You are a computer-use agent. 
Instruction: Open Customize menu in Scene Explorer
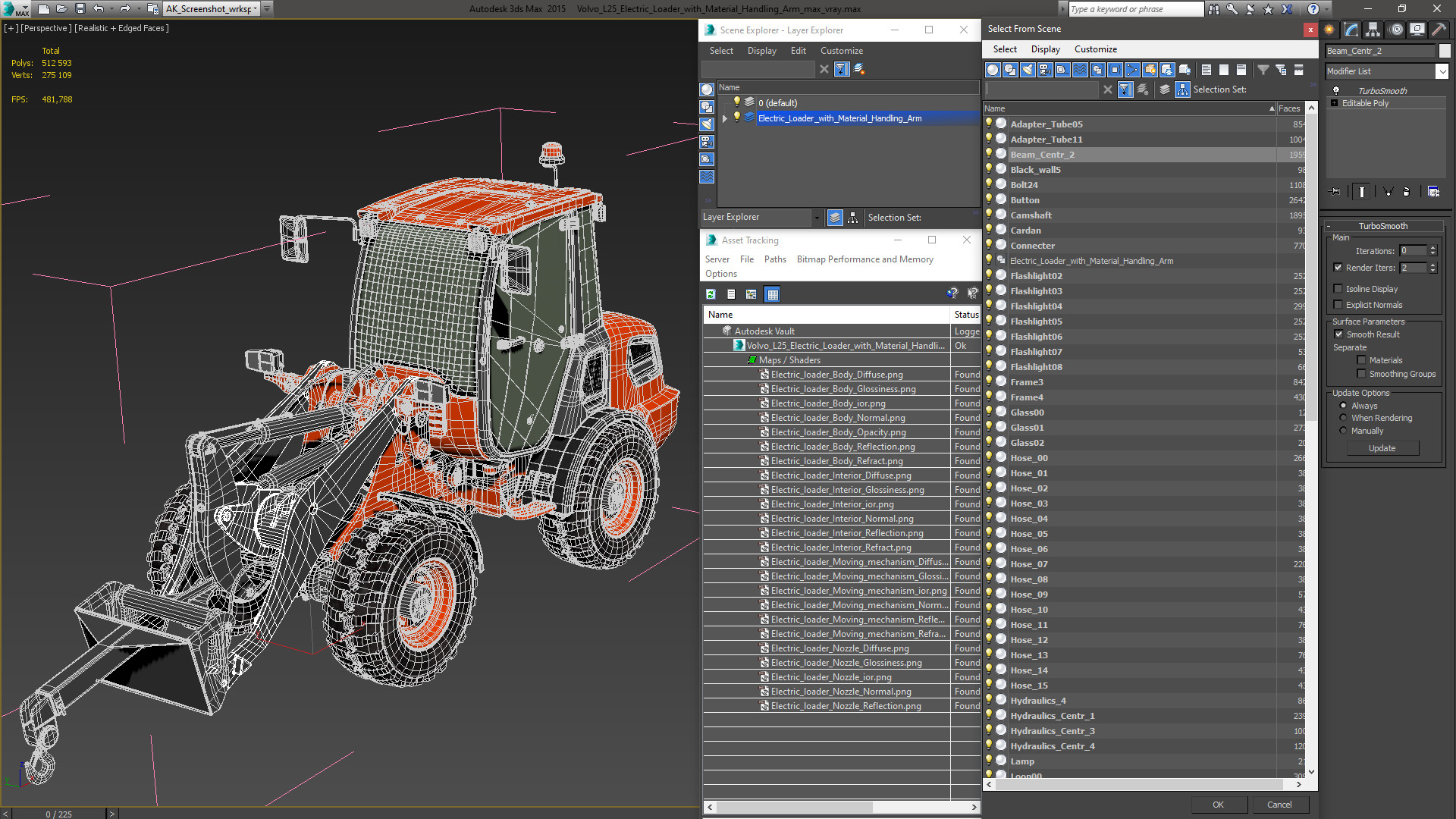click(841, 51)
